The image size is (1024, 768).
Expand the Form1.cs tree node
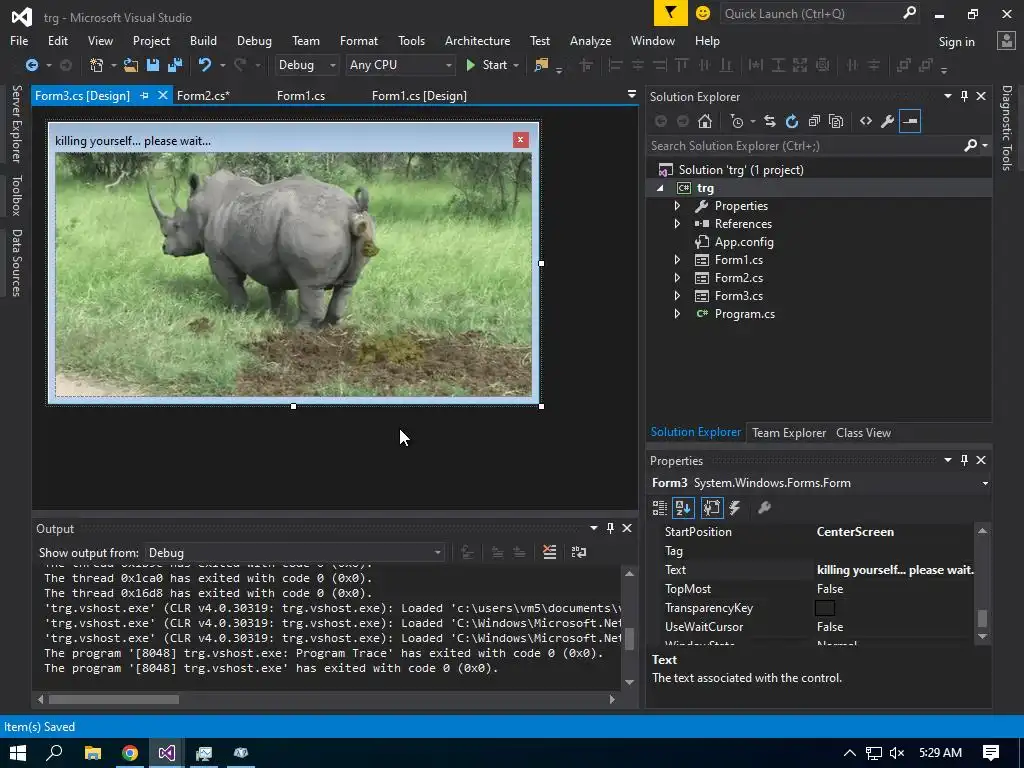(x=677, y=260)
